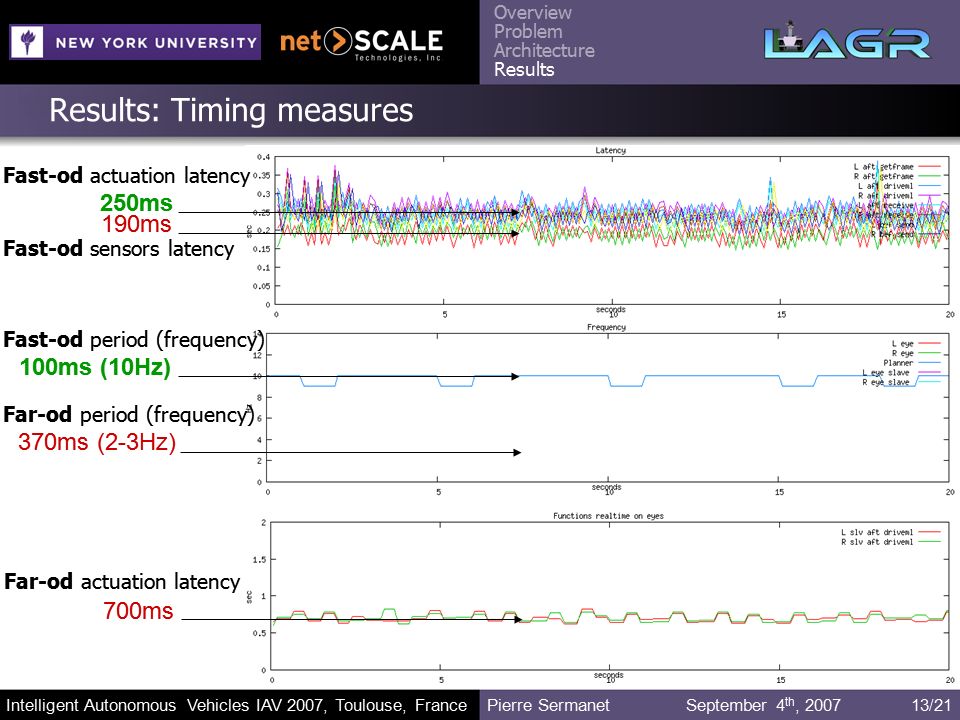Click the date "September 4th, 2007"
This screenshot has height=720, width=960.
coord(763,705)
